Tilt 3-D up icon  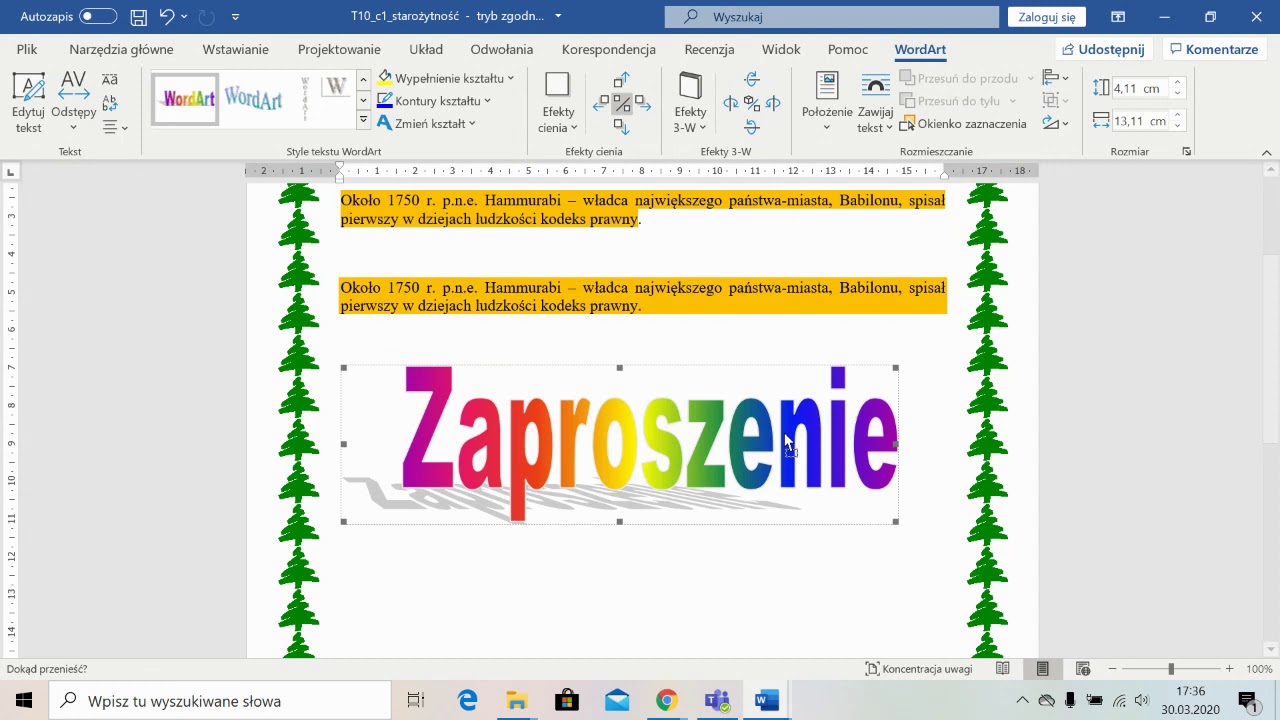click(752, 80)
